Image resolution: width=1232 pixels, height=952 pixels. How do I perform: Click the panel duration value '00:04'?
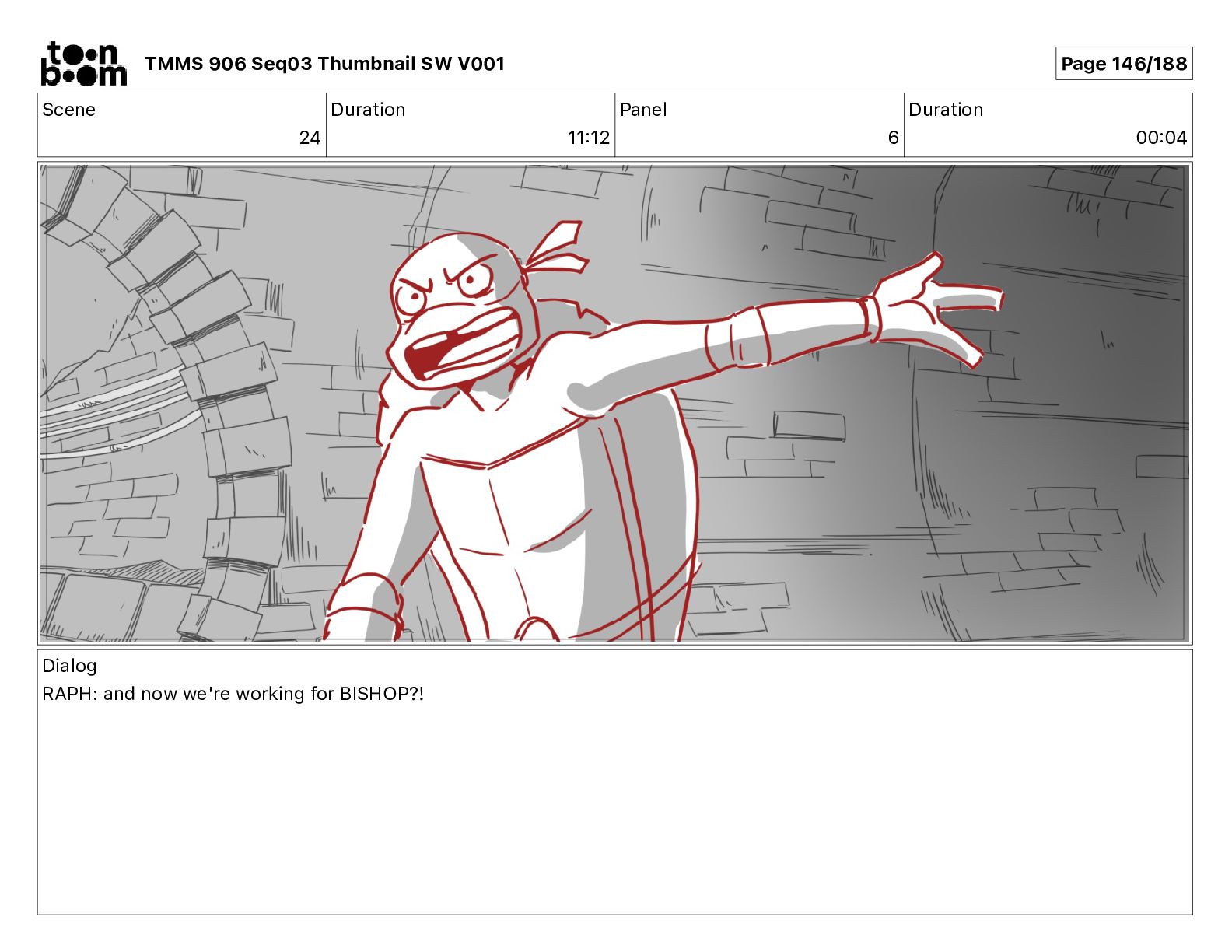1161,138
